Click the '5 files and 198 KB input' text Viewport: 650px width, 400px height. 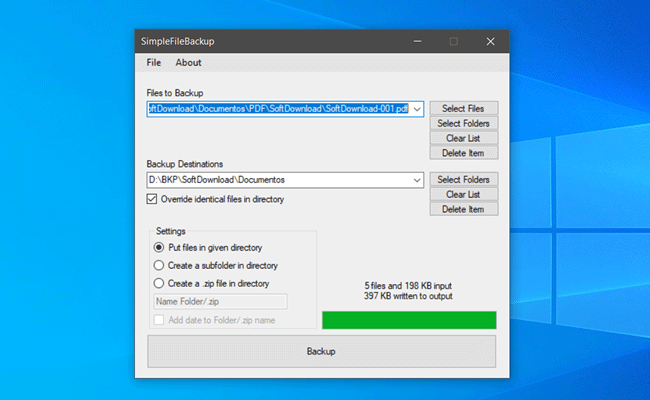pyautogui.click(x=408, y=286)
